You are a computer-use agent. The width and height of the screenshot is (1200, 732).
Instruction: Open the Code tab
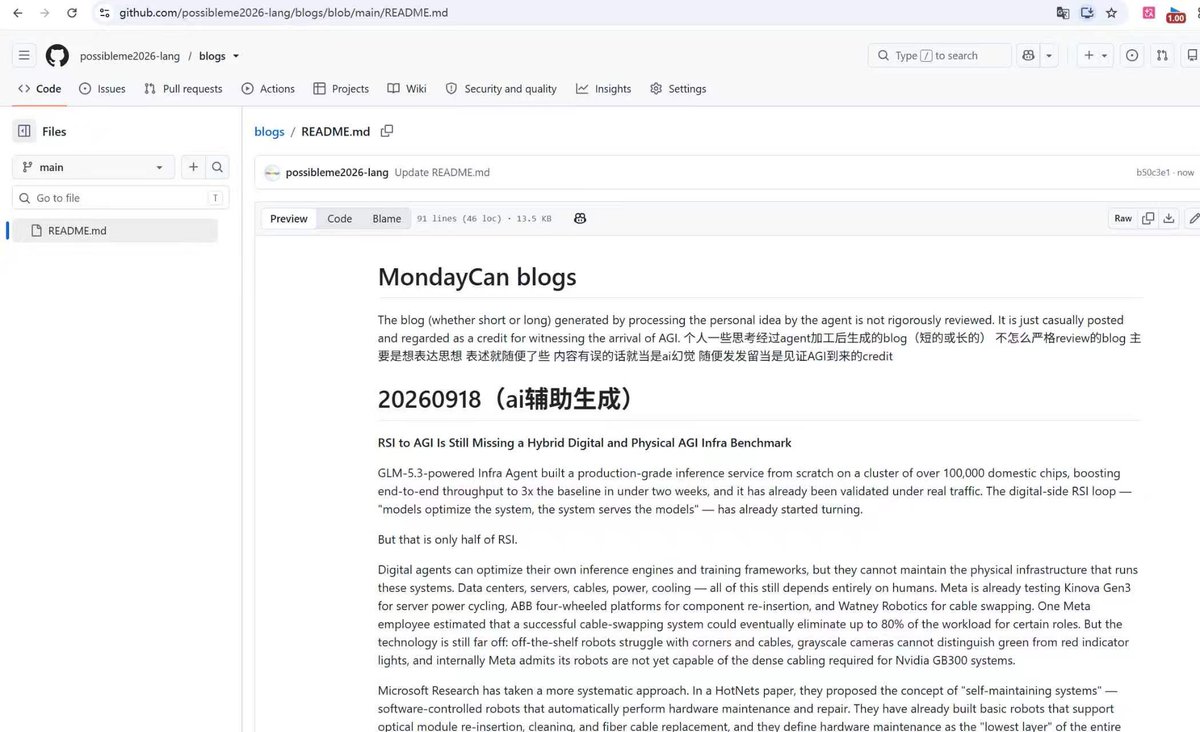40,89
